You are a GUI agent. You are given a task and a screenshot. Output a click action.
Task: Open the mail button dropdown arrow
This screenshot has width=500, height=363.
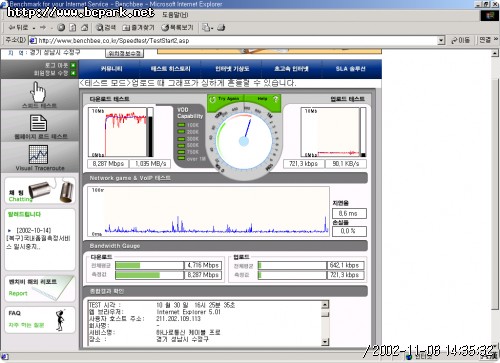click(x=212, y=28)
